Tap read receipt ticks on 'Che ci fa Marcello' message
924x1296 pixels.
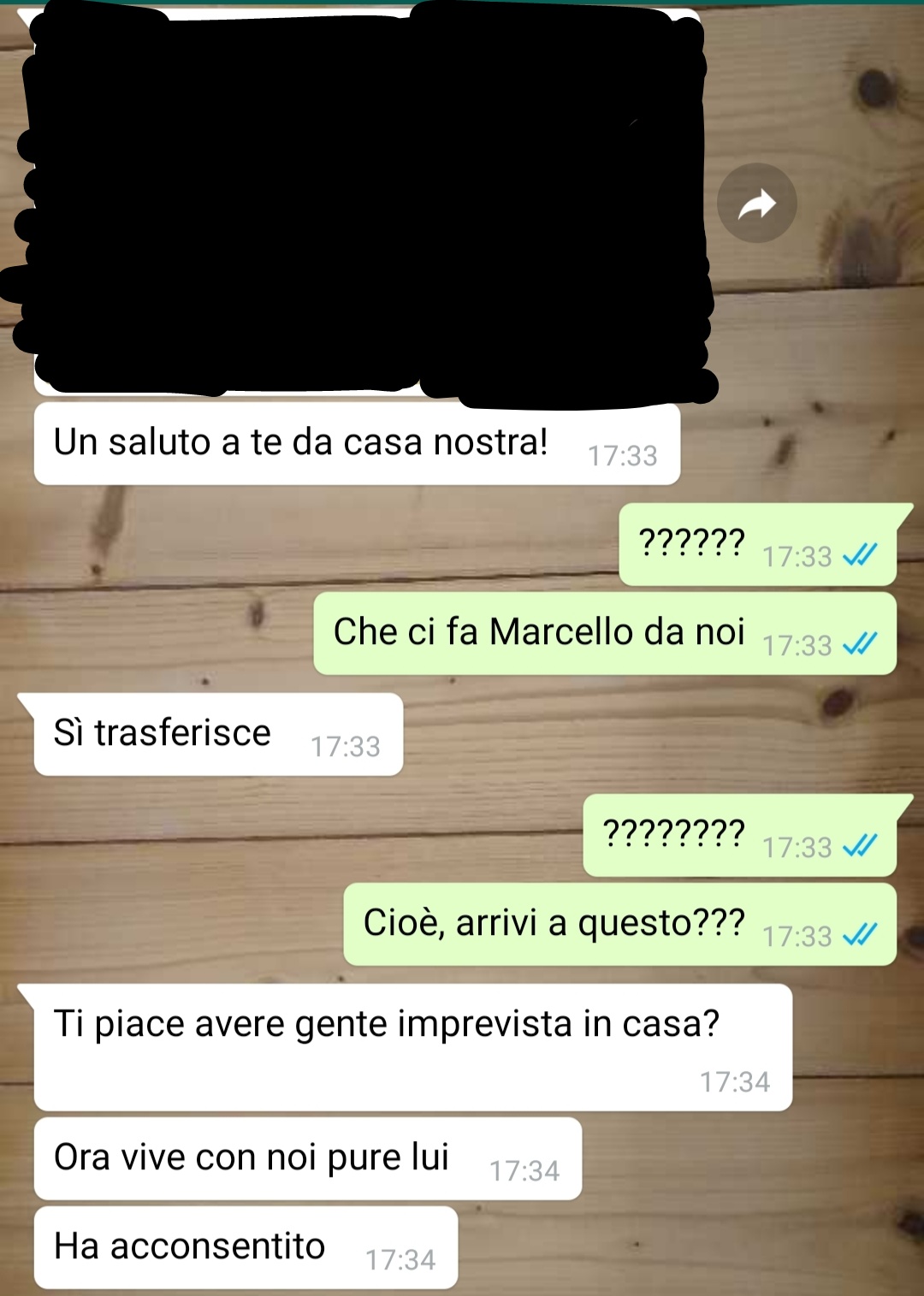(860, 644)
